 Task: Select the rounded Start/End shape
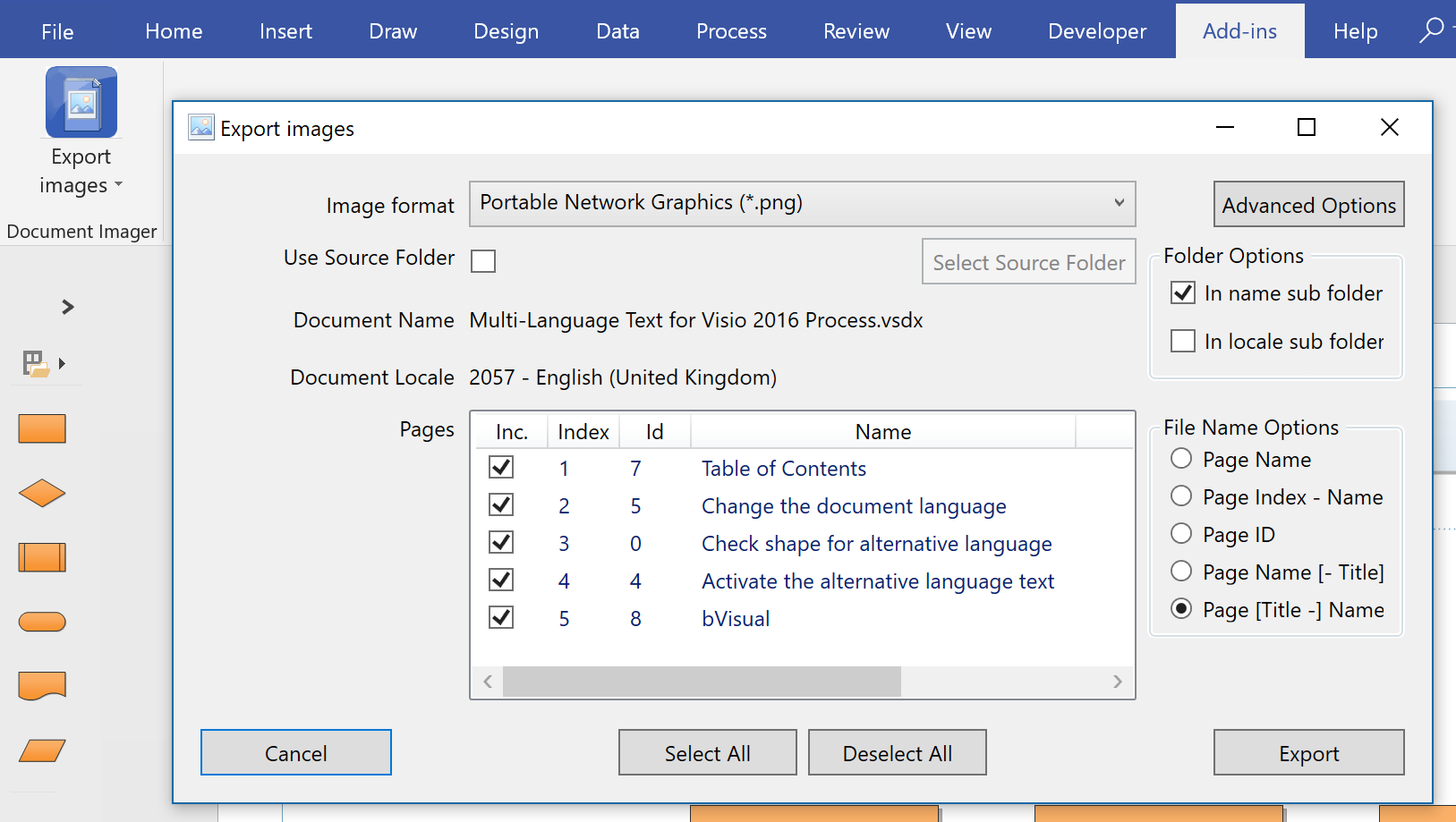[41, 622]
